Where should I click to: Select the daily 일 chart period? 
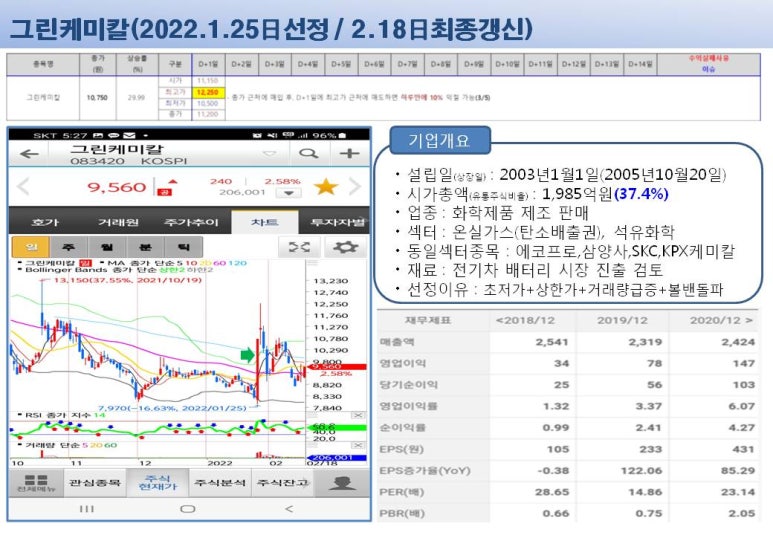(31, 247)
